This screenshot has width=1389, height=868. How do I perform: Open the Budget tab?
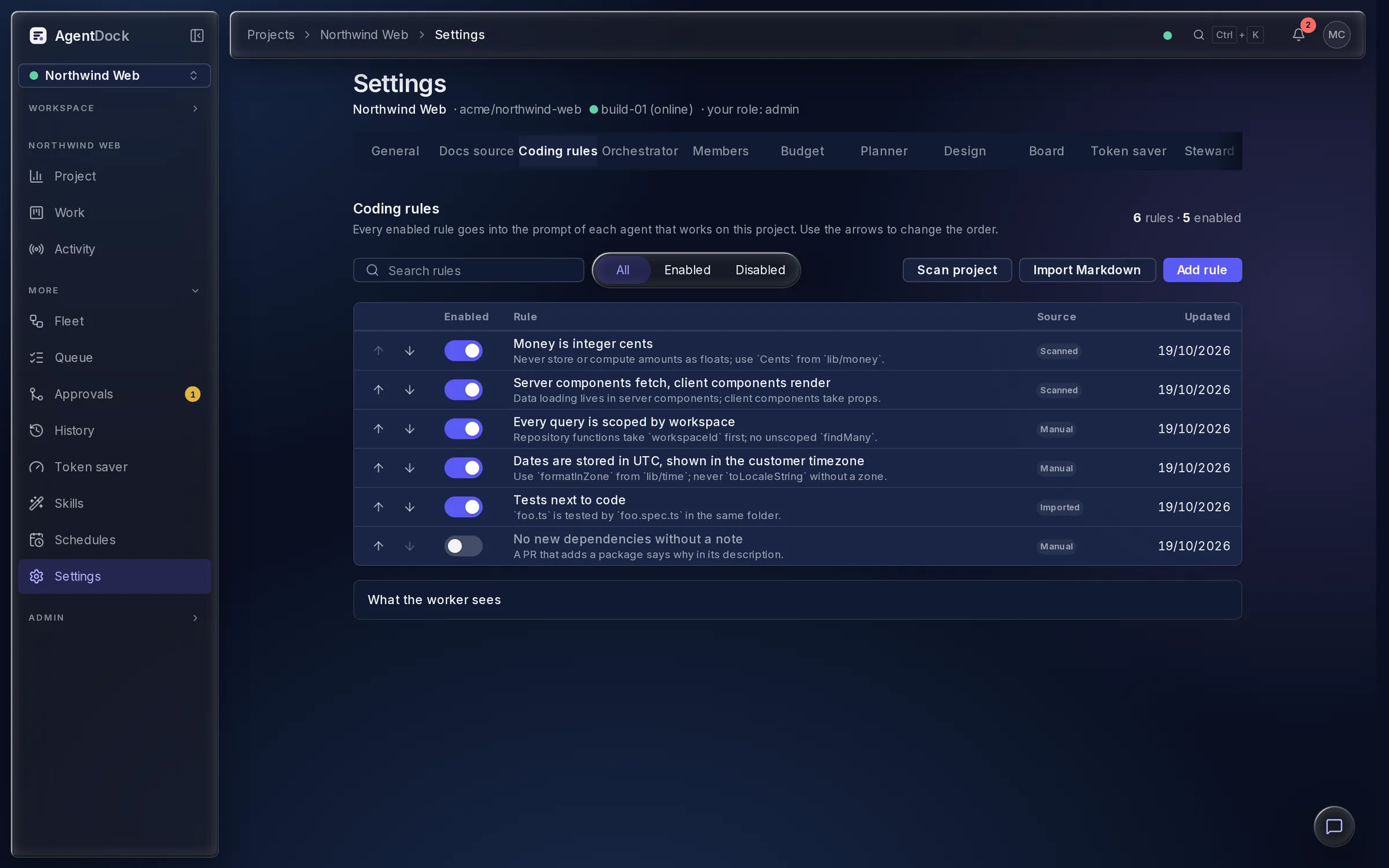pyautogui.click(x=802, y=151)
